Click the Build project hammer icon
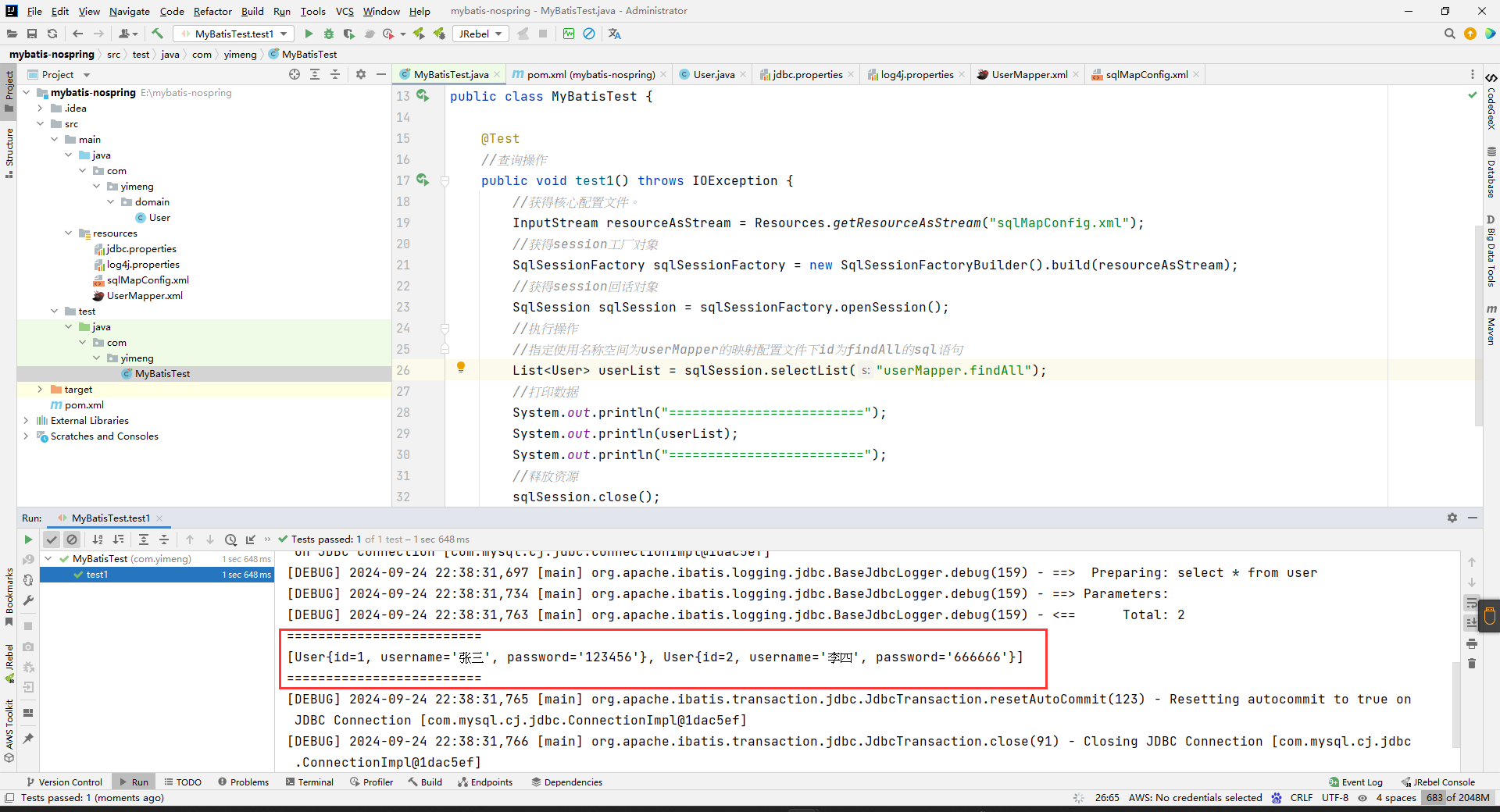 click(x=157, y=34)
